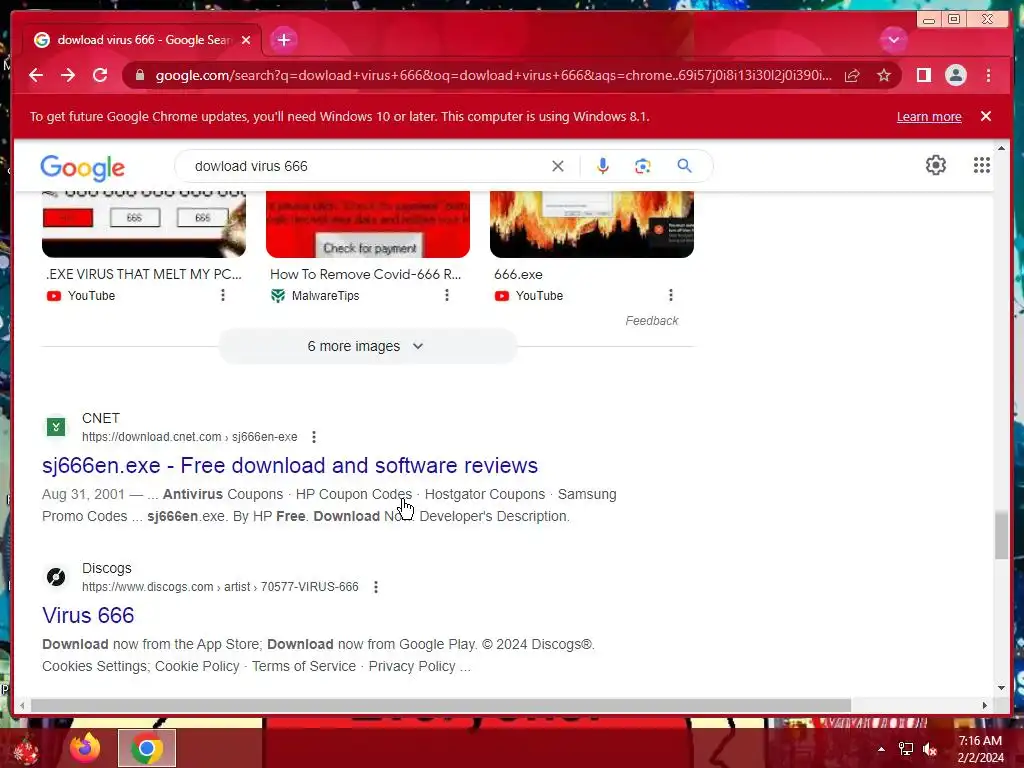Open options for MalwareTips image result

447,295
